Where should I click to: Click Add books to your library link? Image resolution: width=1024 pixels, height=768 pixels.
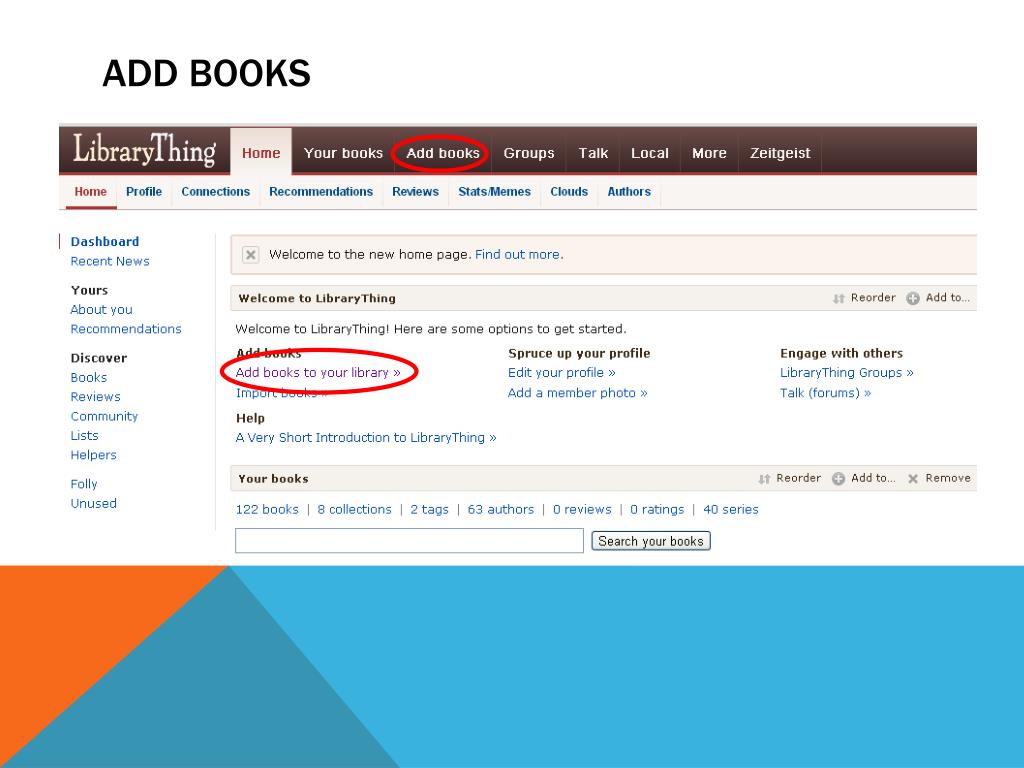click(318, 372)
